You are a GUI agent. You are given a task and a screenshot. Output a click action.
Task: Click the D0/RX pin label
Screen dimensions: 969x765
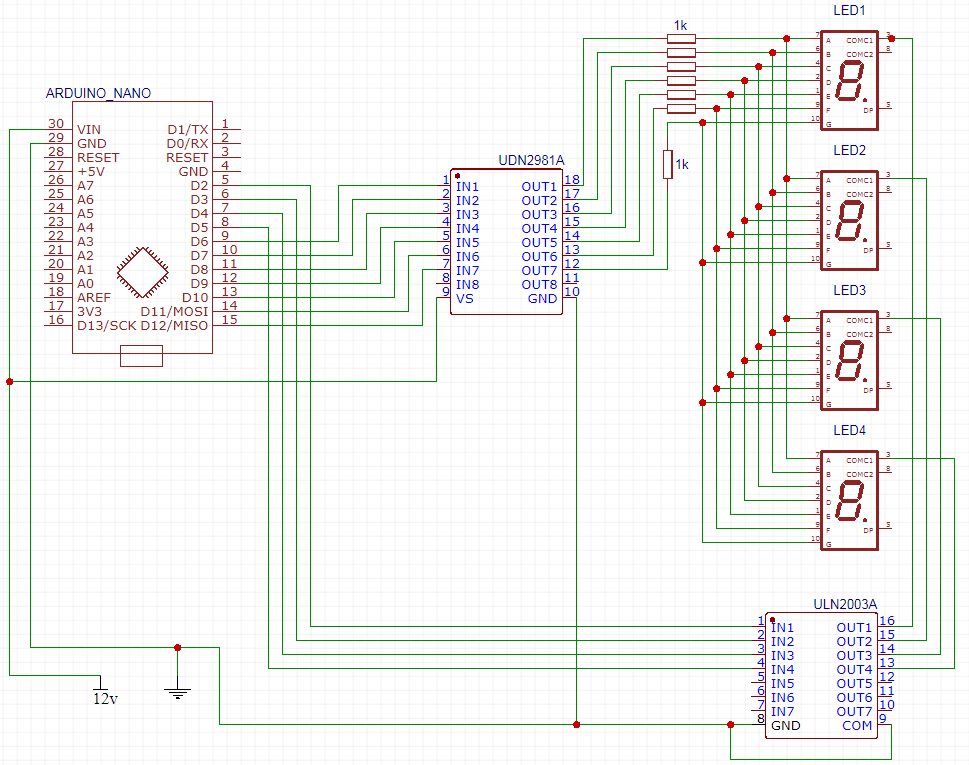(187, 144)
